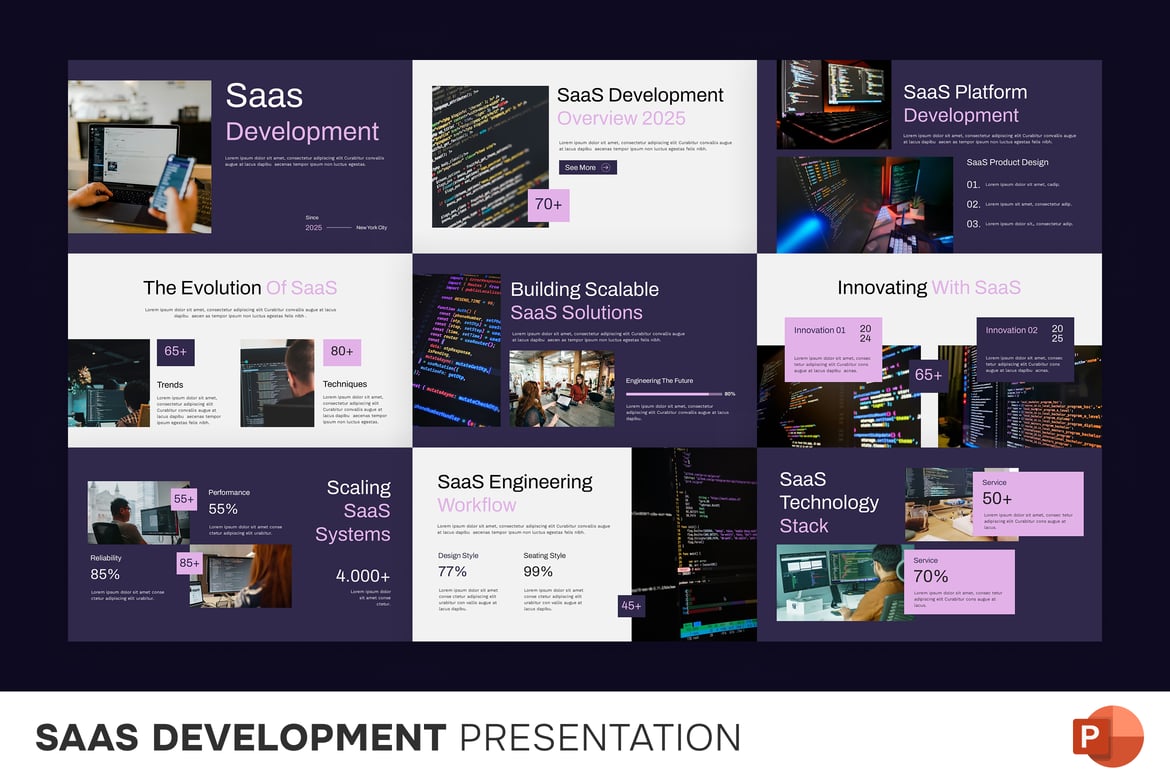Click the 'SaaS Product Design' label
The image size is (1170, 780).
tap(1007, 162)
